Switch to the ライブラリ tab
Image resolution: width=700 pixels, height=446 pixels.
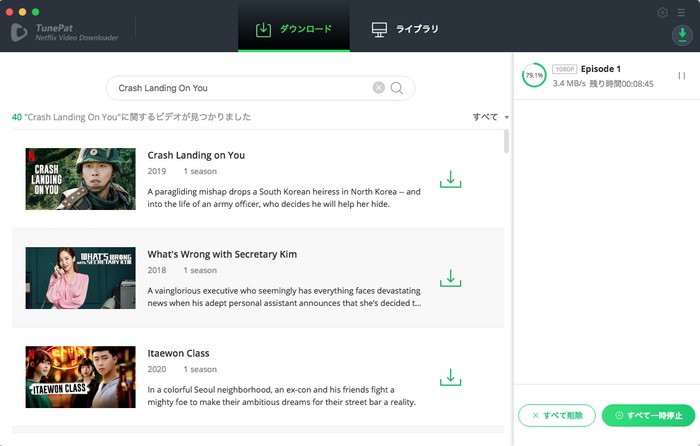click(405, 29)
